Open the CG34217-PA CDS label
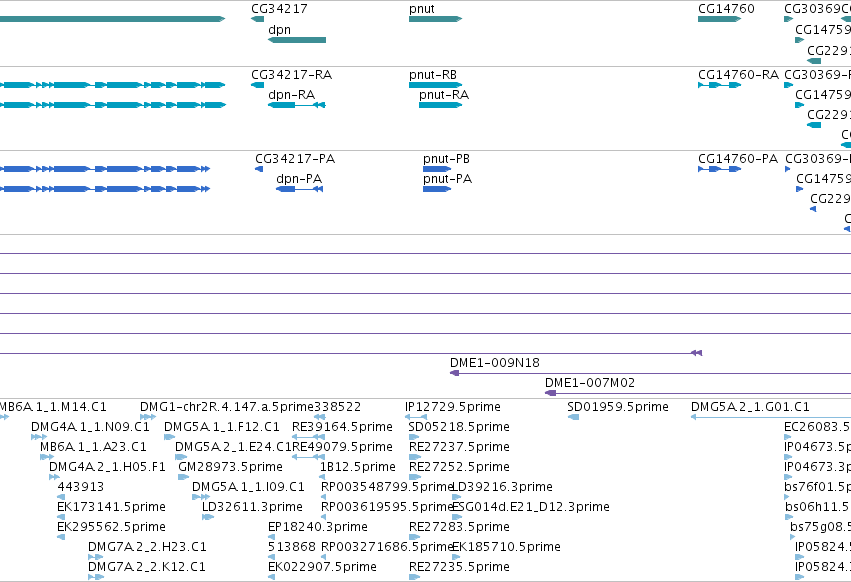851x582 pixels. point(295,159)
